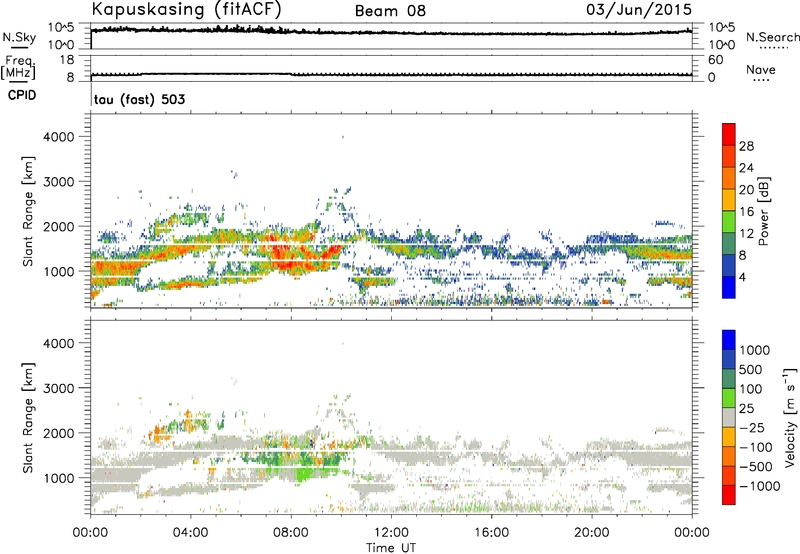Click the green velocity patch near 08:30
Image resolution: width=800 pixels, height=554 pixels.
click(x=304, y=473)
